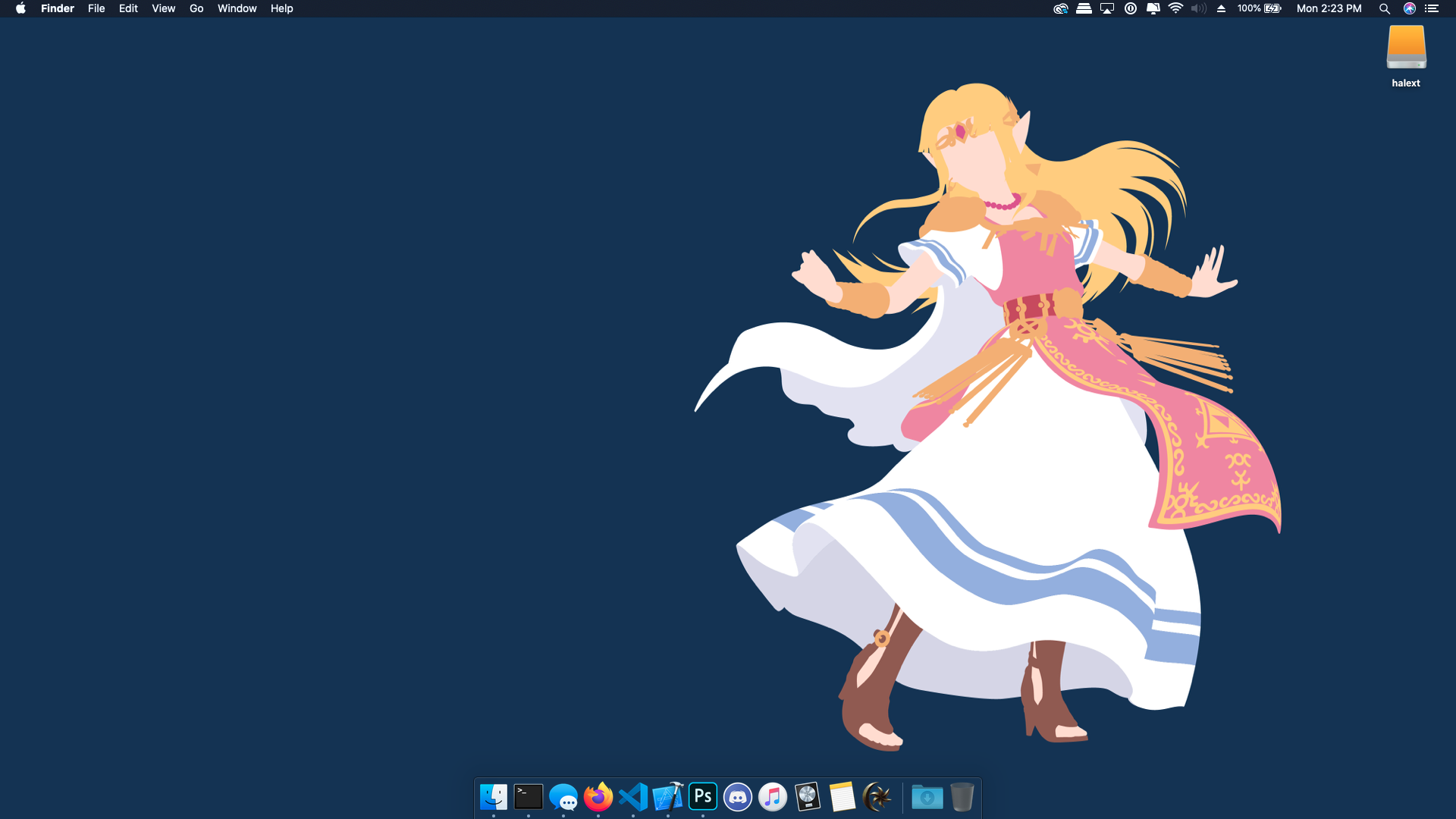This screenshot has height=819, width=1456.
Task: Open the View menu
Action: [163, 8]
